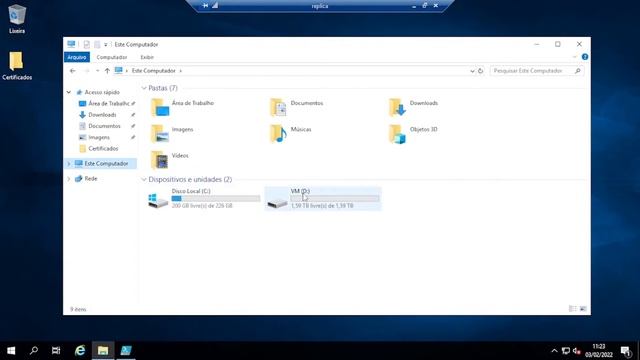Click the '9 itens' status bar text
This screenshot has height=360, width=640.
point(78,309)
